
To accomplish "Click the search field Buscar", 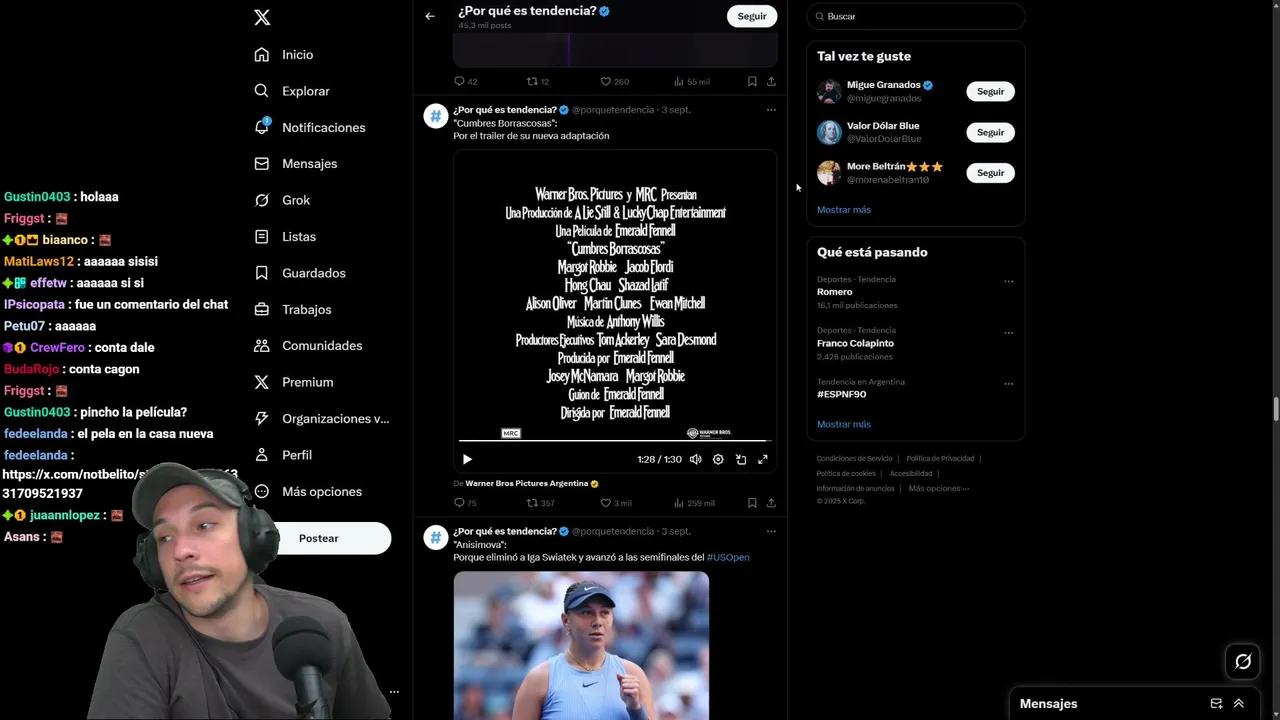I will coord(916,16).
